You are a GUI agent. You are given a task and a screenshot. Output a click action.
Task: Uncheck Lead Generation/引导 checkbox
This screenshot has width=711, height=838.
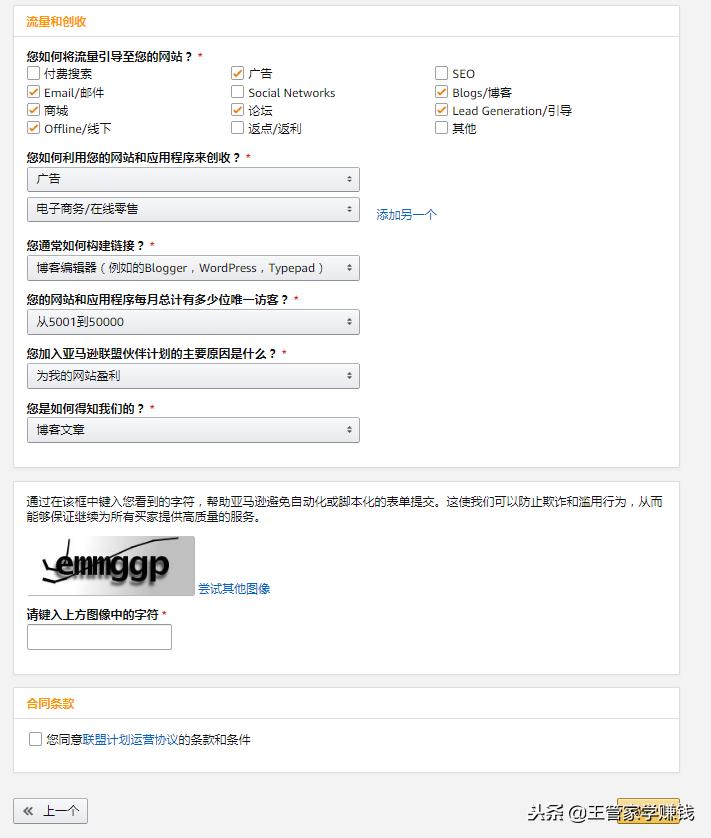(441, 110)
